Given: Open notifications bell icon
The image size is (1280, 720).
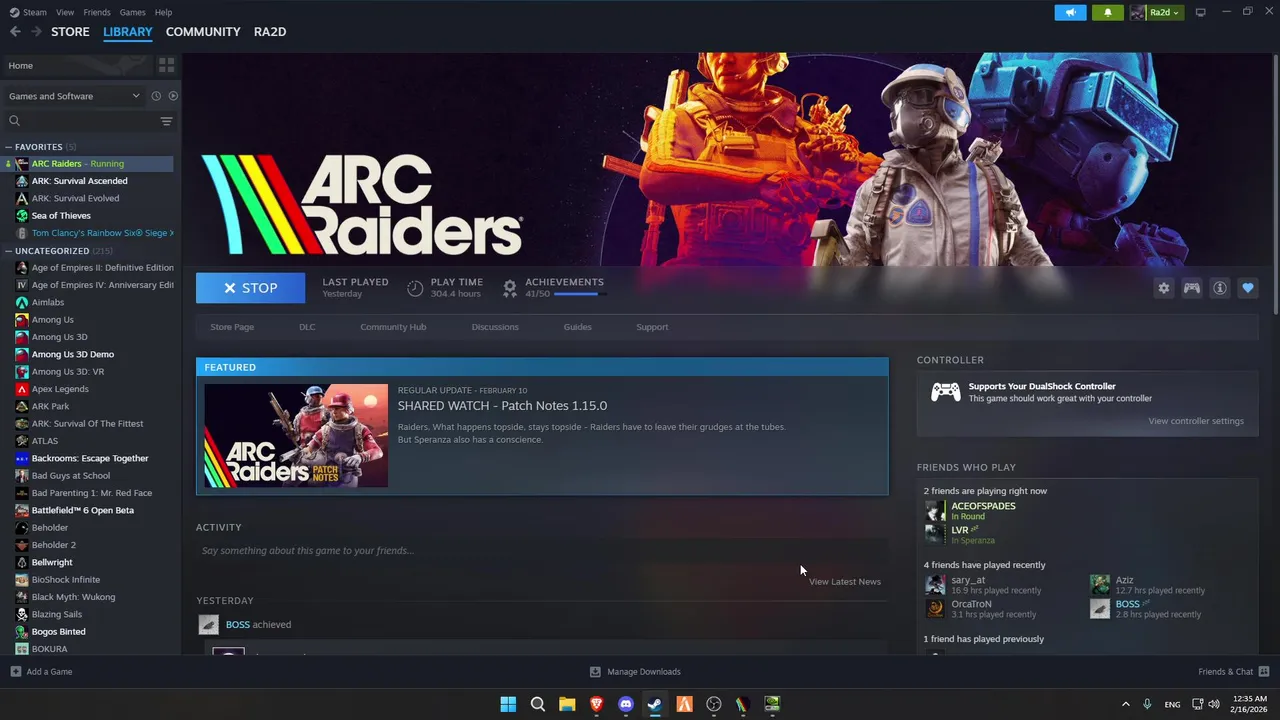Looking at the screenshot, I should [1108, 12].
